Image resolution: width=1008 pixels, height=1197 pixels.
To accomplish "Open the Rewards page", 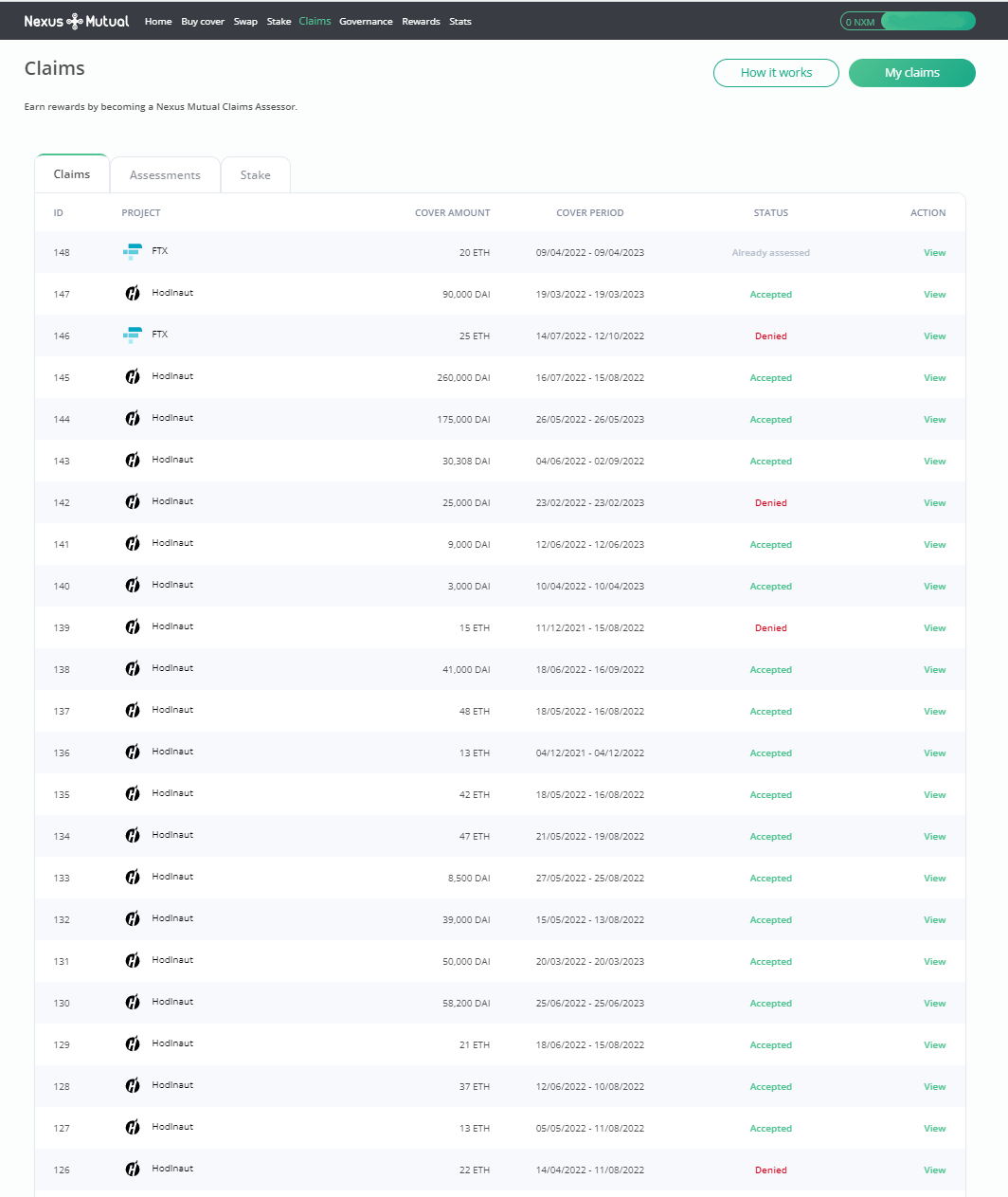I will tap(421, 21).
